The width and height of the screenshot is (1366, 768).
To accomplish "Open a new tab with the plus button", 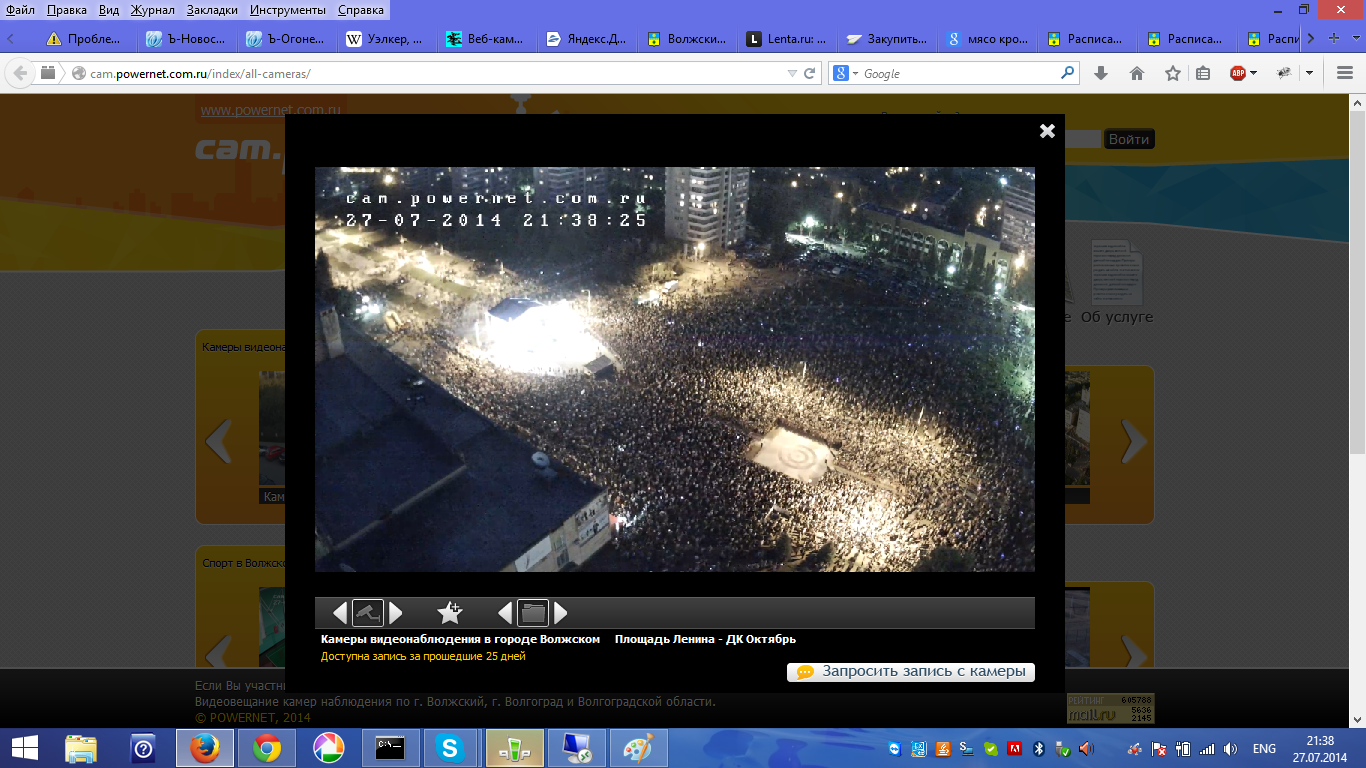I will point(1333,39).
